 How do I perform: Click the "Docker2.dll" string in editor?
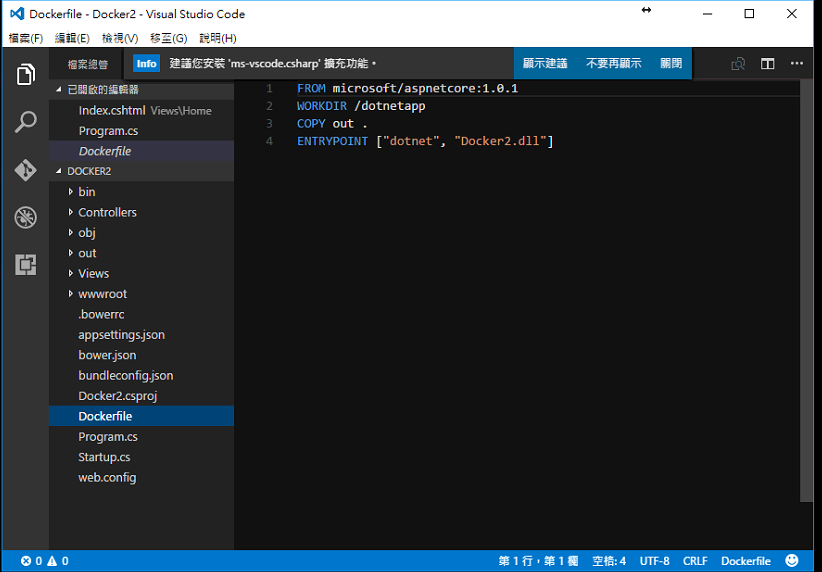click(501, 141)
